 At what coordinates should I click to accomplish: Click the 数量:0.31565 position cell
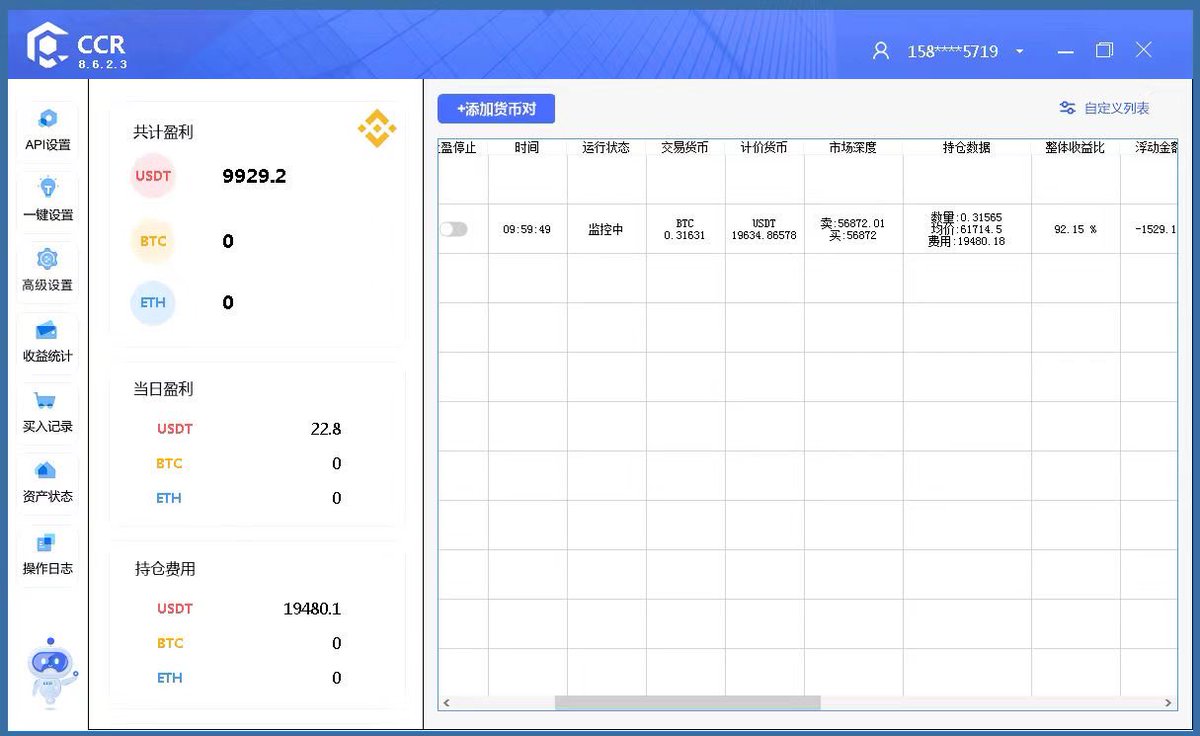click(x=967, y=229)
